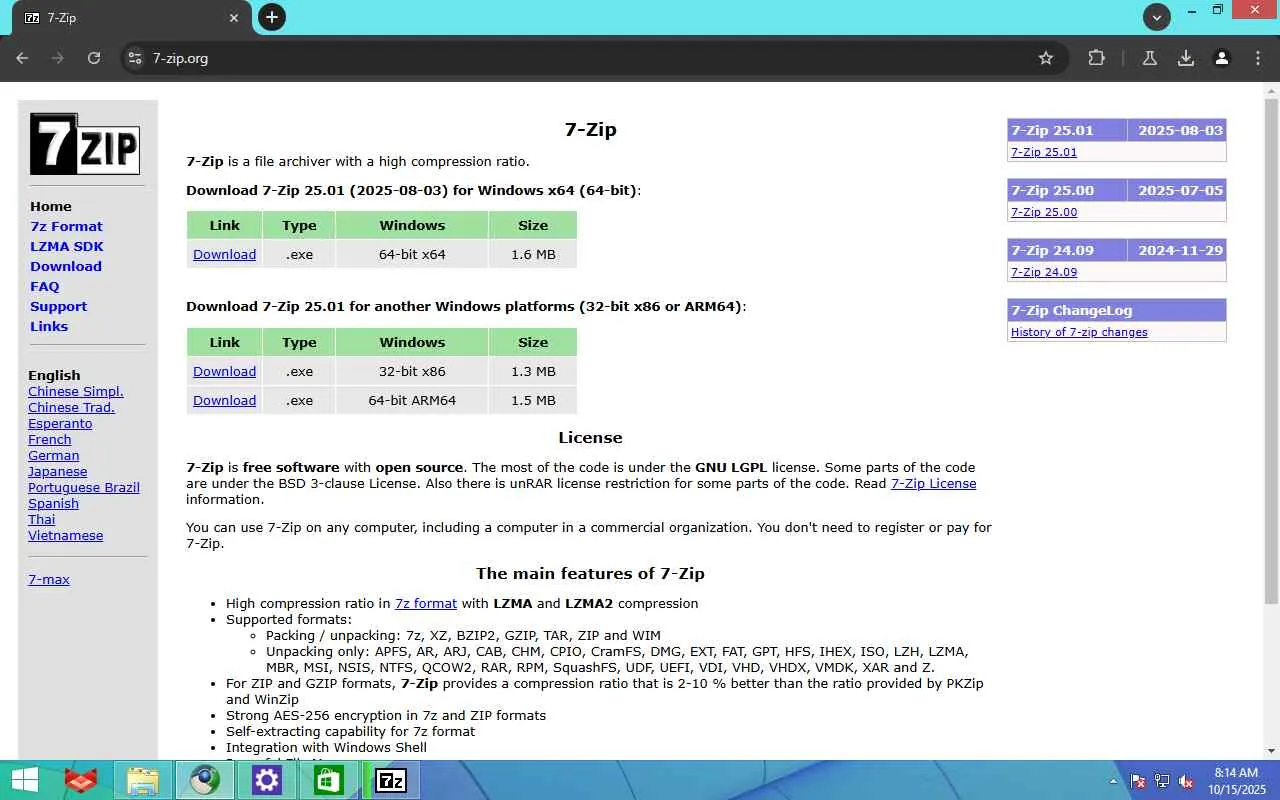Click the network icon in system tray

(1162, 781)
